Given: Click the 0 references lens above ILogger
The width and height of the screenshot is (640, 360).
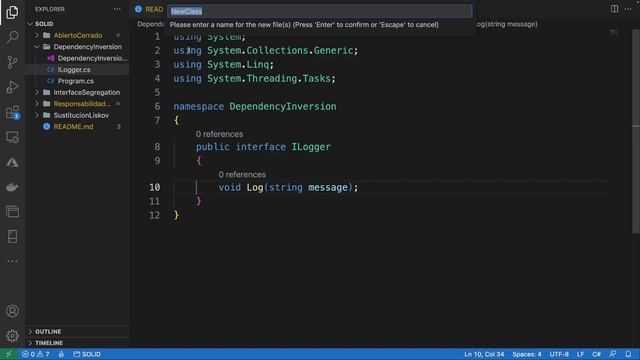Looking at the screenshot, I should (x=219, y=134).
